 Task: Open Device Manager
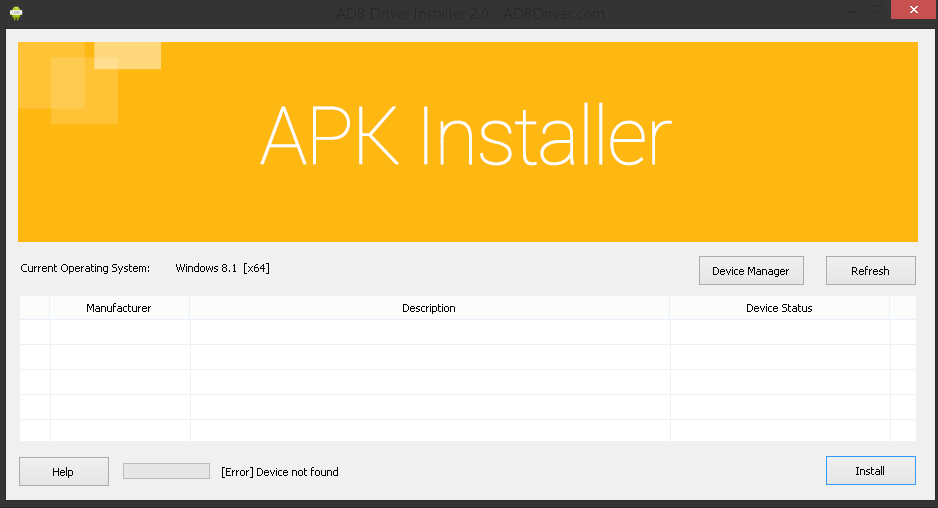(750, 271)
